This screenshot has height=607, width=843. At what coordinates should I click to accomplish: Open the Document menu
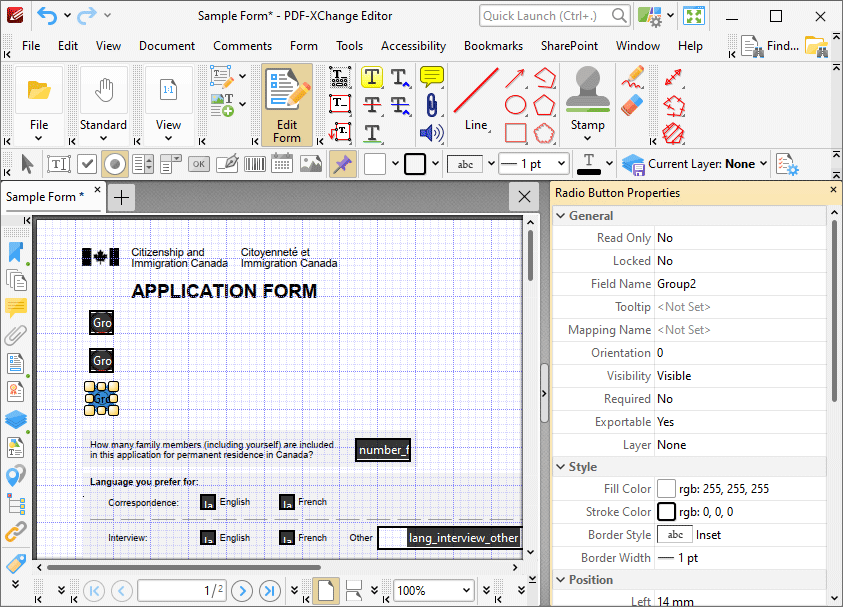(167, 46)
